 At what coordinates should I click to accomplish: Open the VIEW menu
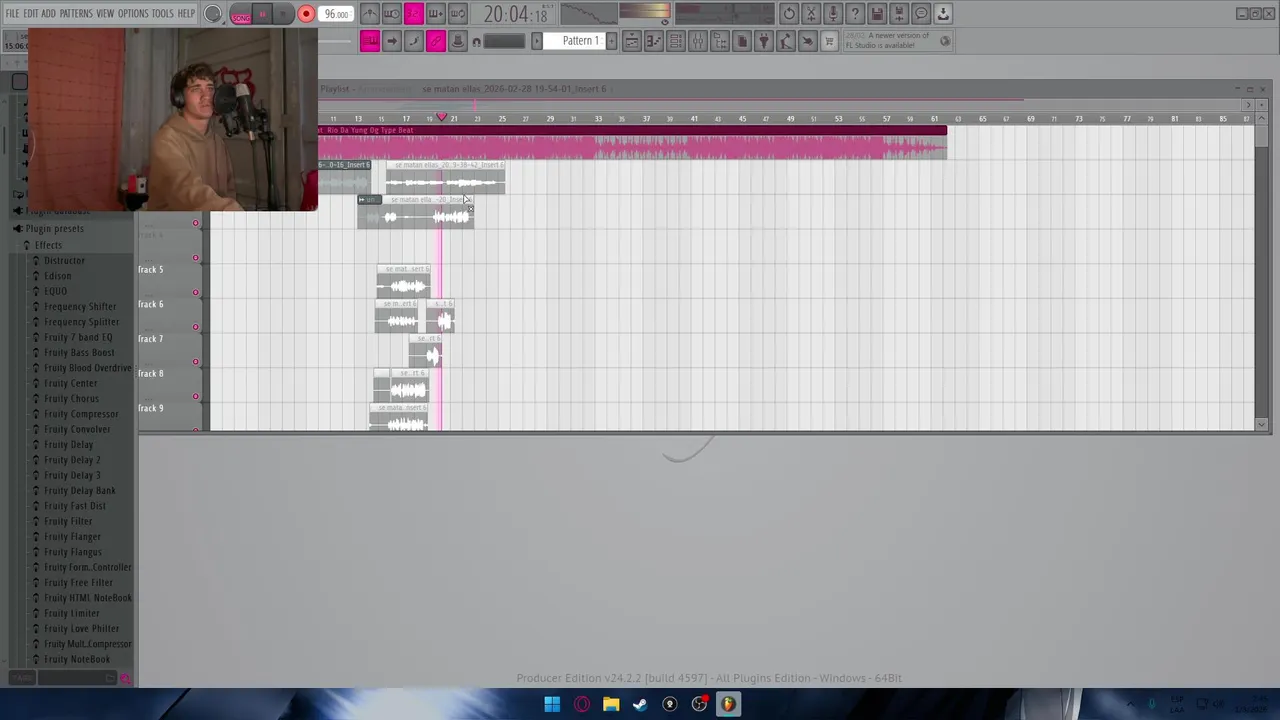click(105, 14)
